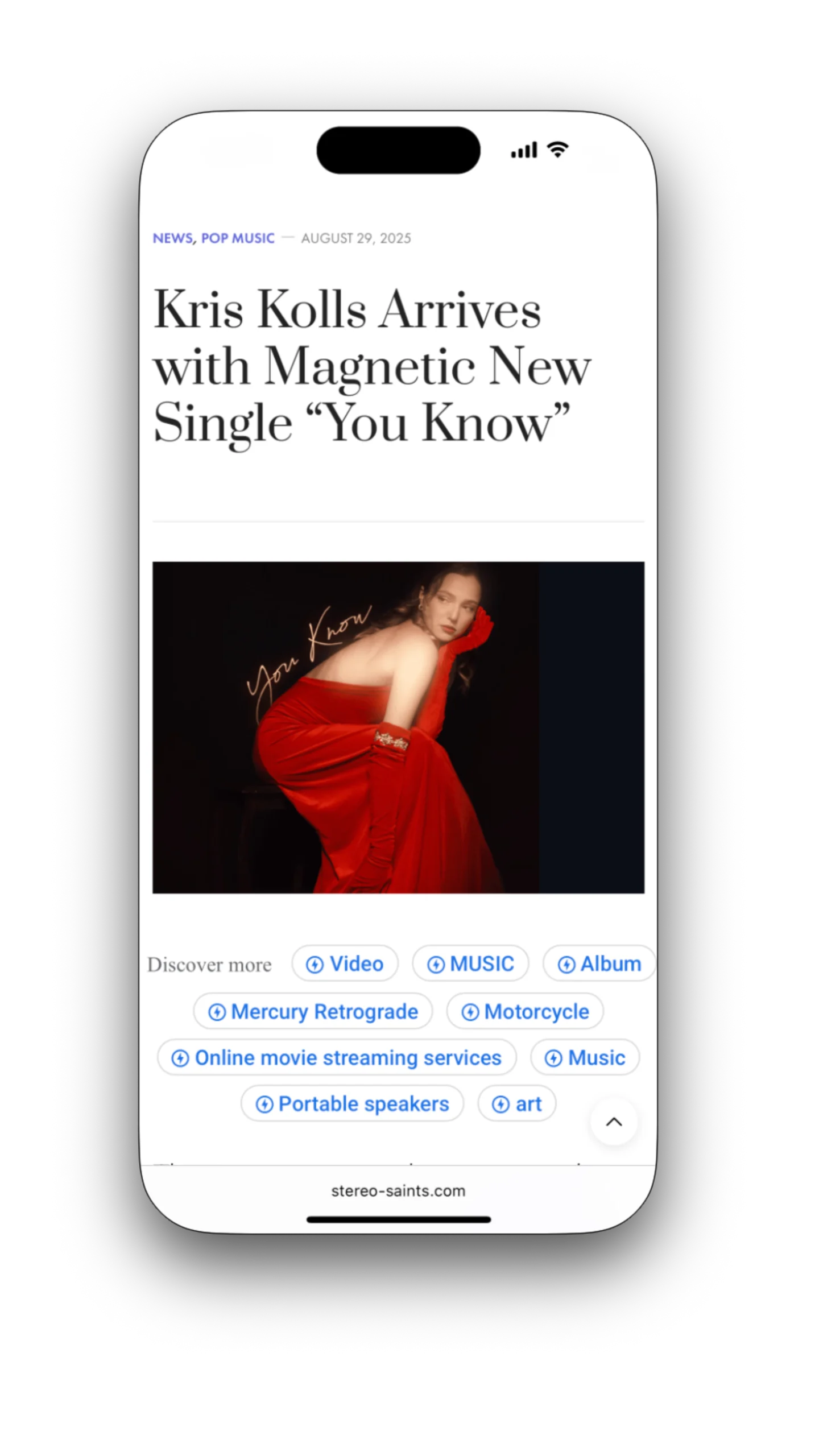Tap the Kris Kolls article headline

tap(372, 366)
